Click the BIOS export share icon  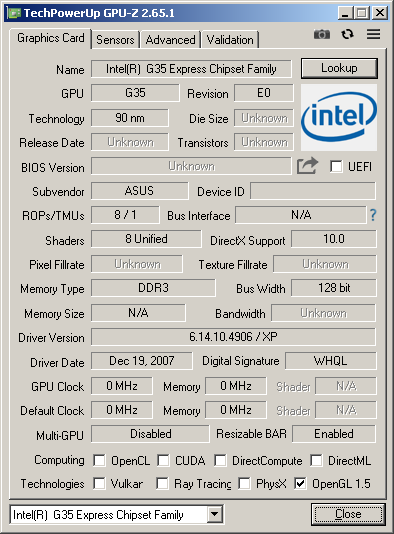pyautogui.click(x=307, y=166)
